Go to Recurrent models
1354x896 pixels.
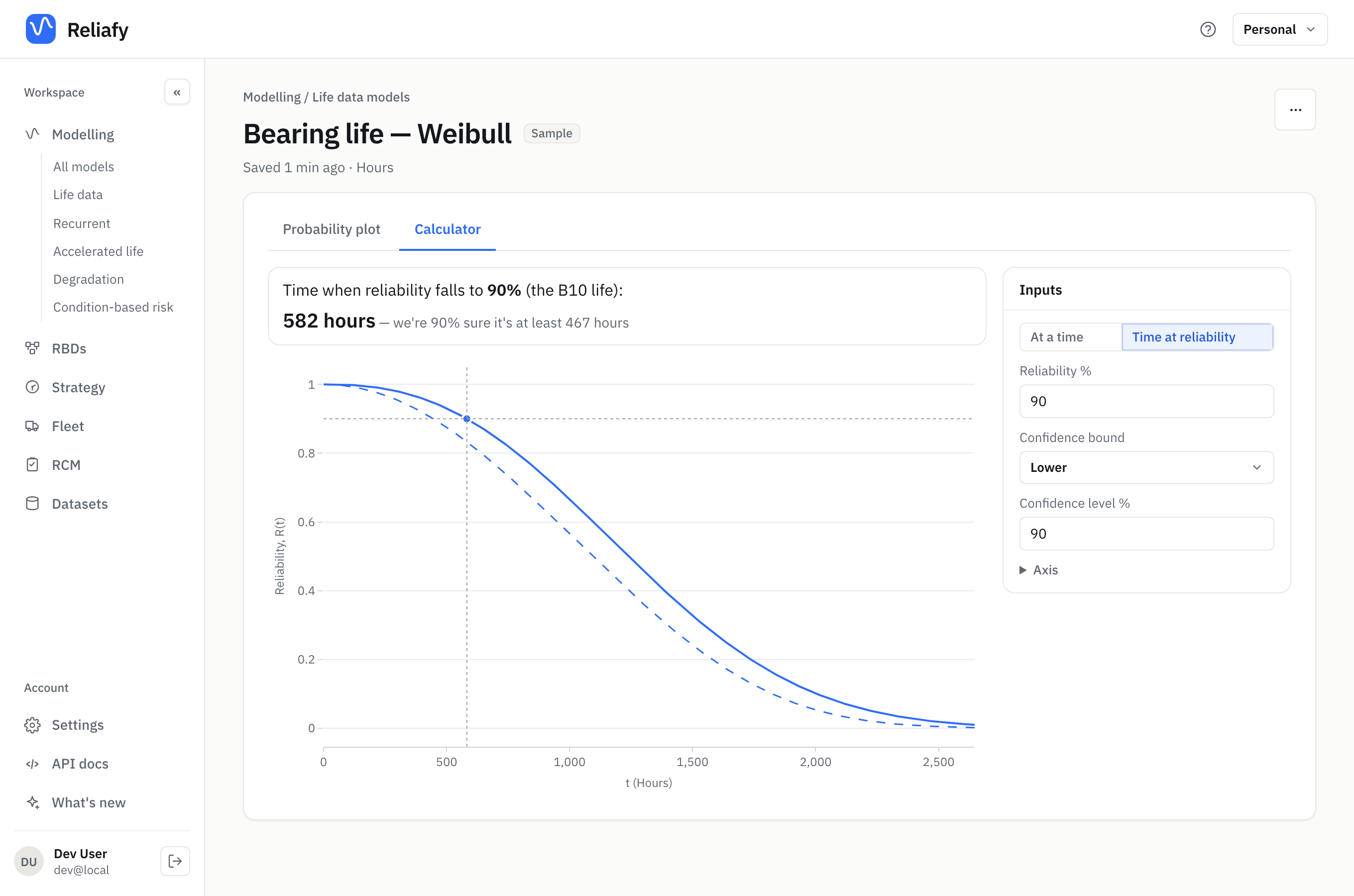pos(82,224)
